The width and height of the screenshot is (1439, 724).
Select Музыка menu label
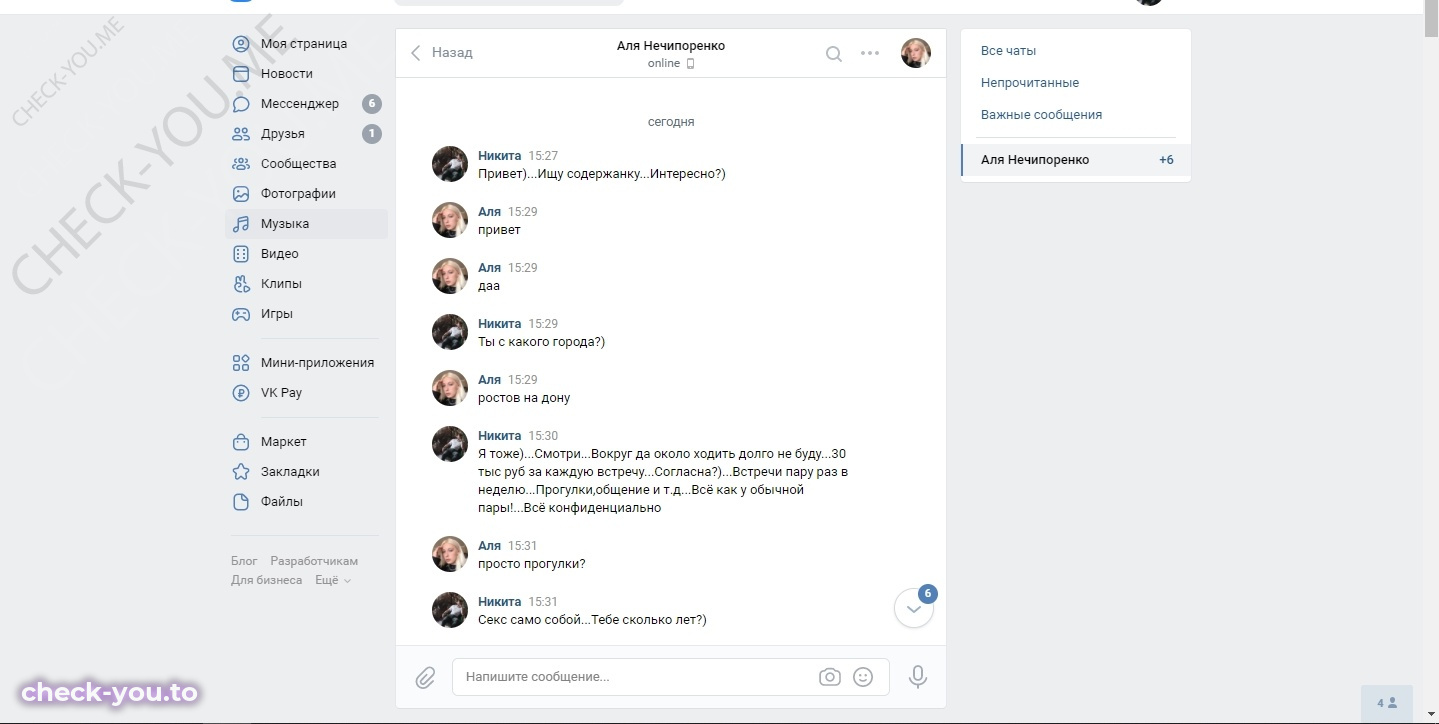click(285, 224)
